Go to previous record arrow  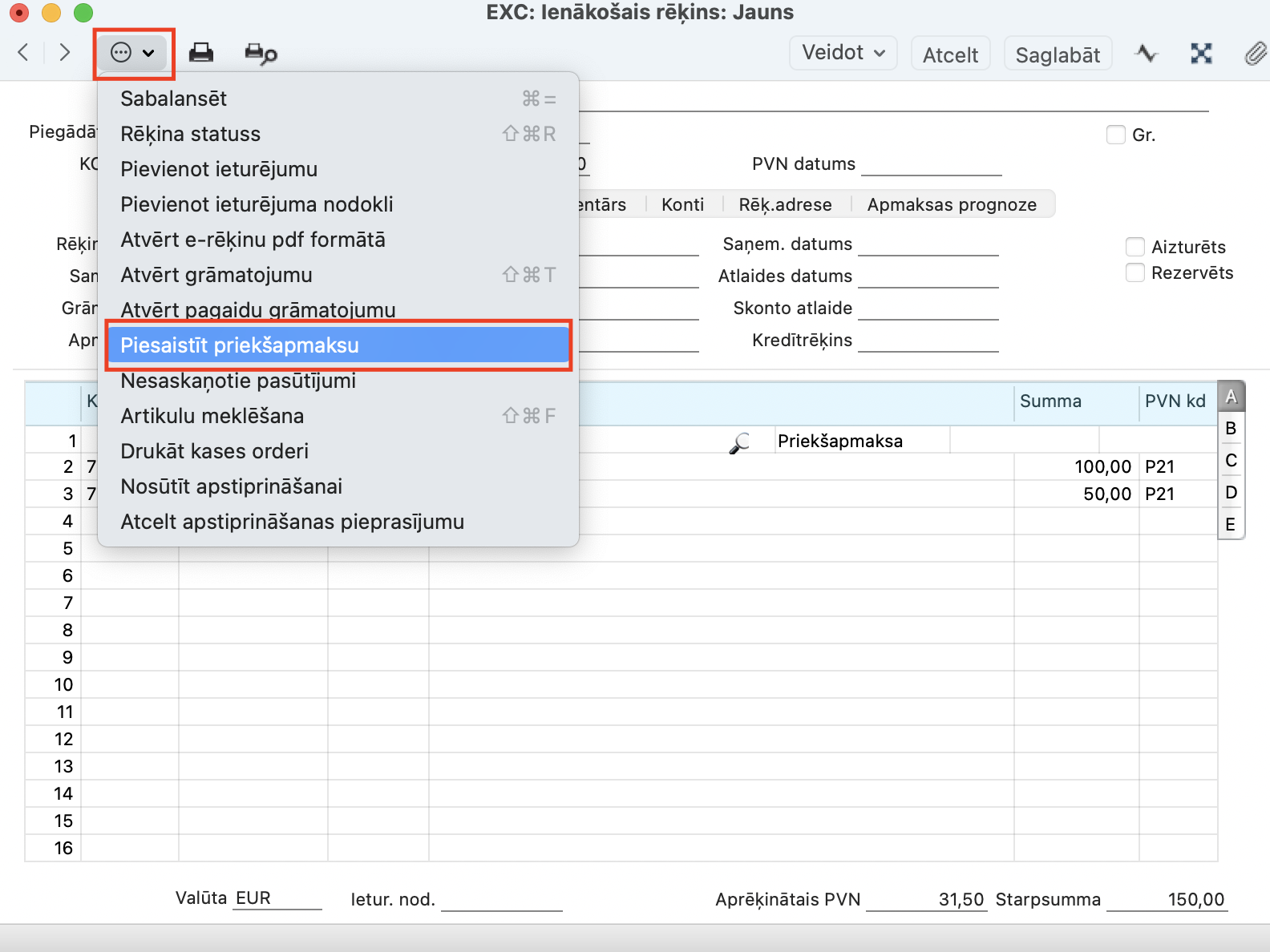(23, 53)
